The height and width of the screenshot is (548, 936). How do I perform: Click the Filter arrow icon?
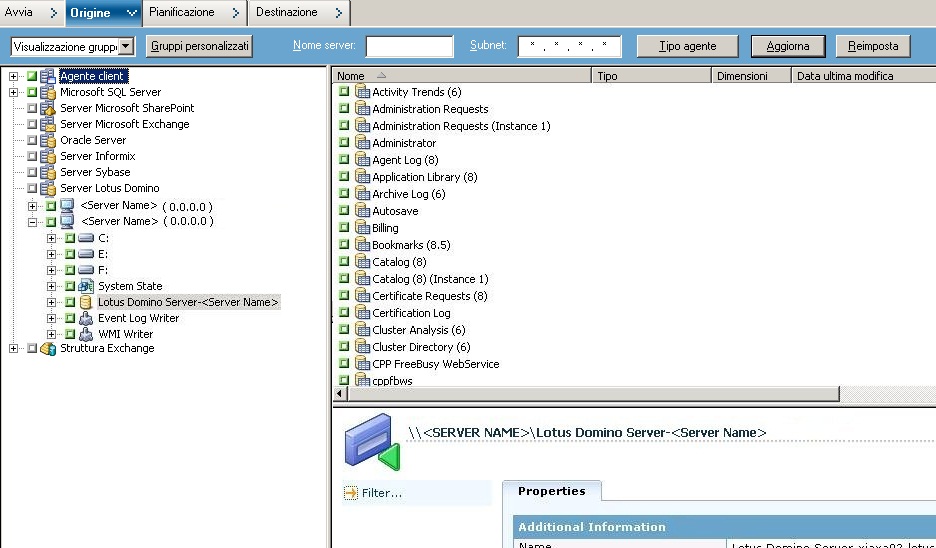pyautogui.click(x=351, y=493)
